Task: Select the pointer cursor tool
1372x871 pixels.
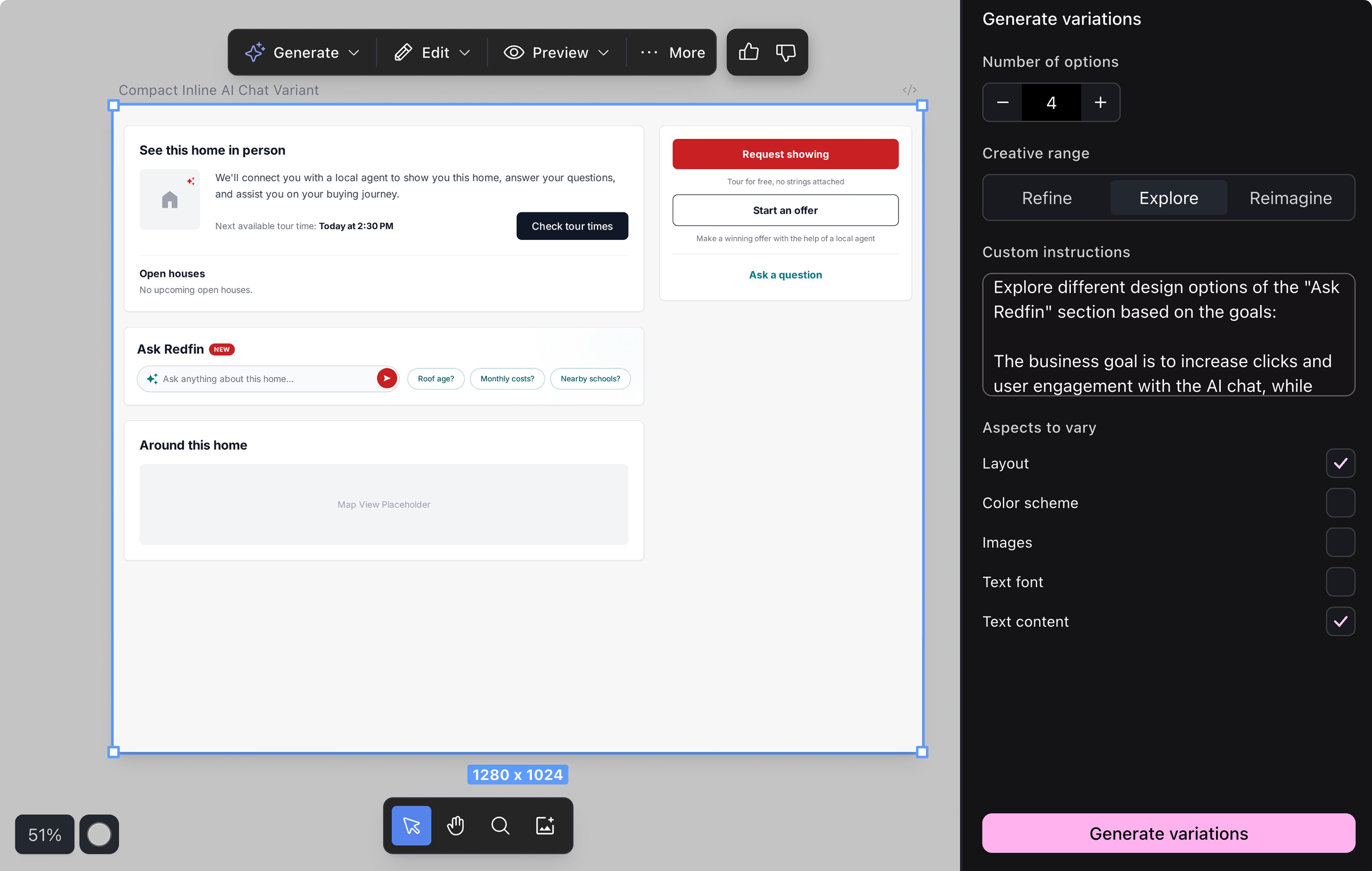Action: pos(411,825)
